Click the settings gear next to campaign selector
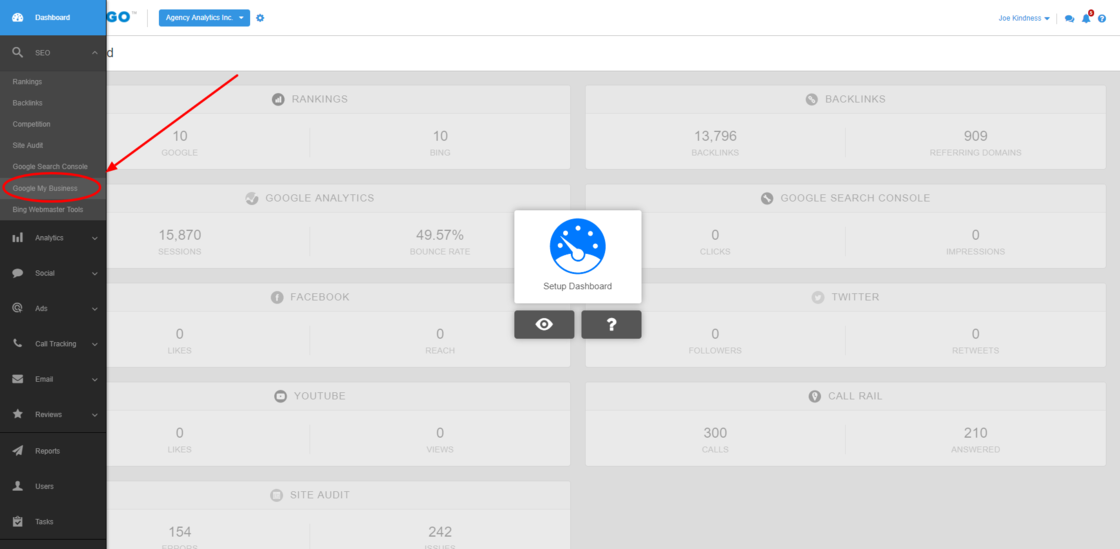Viewport: 1120px width, 549px height. 260,18
